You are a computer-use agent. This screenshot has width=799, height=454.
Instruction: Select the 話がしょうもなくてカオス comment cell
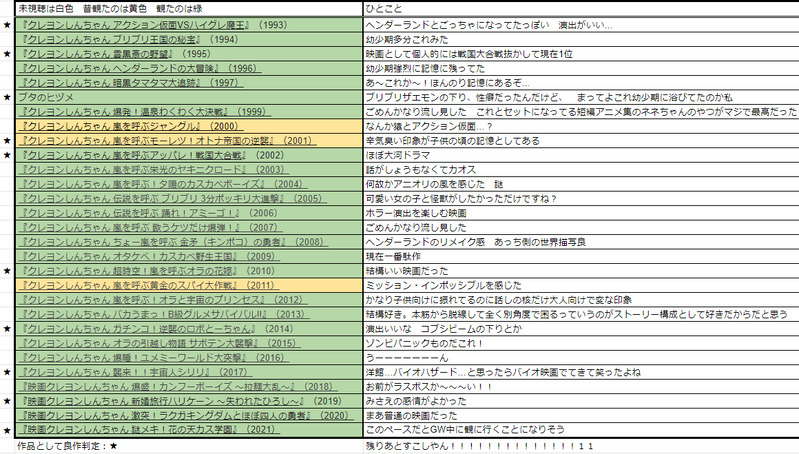click(581, 170)
